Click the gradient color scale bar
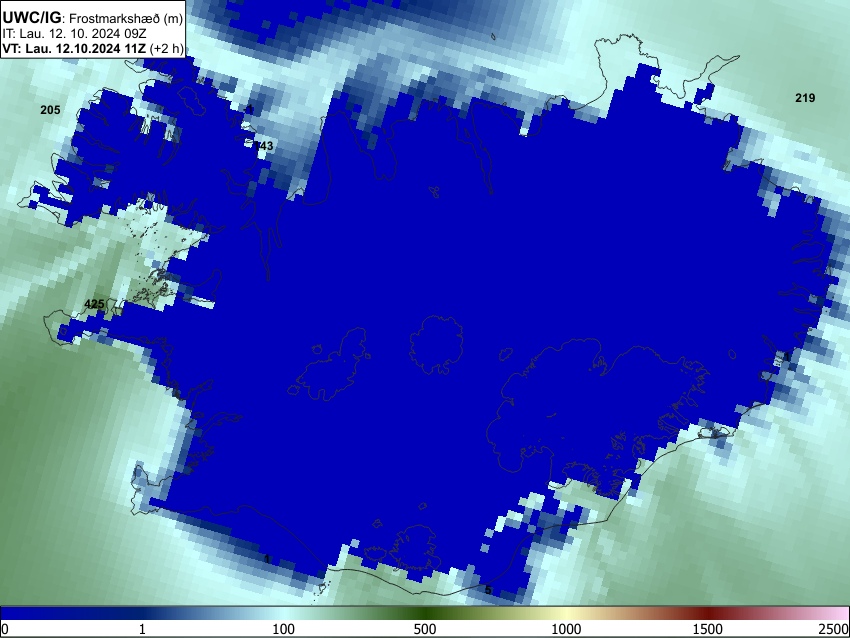 (x=425, y=613)
